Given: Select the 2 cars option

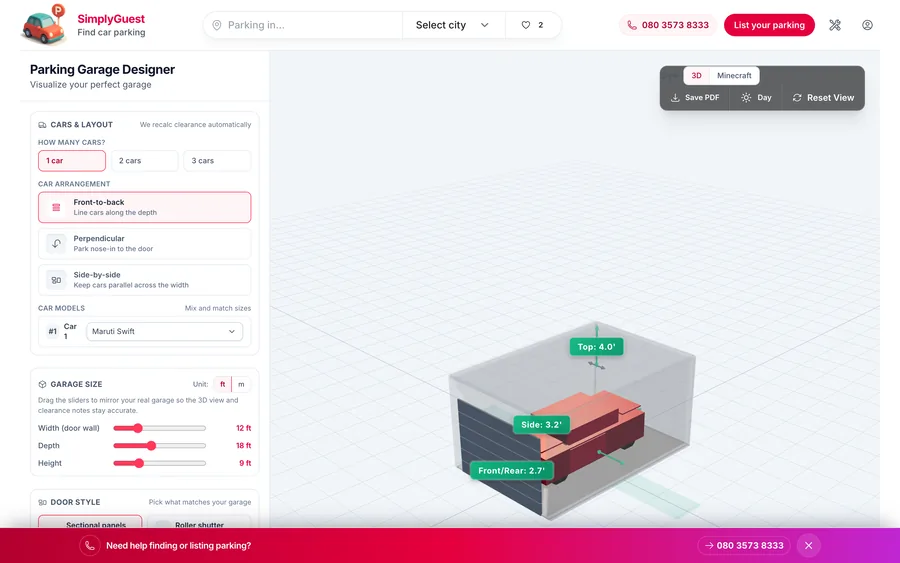Looking at the screenshot, I should (145, 161).
